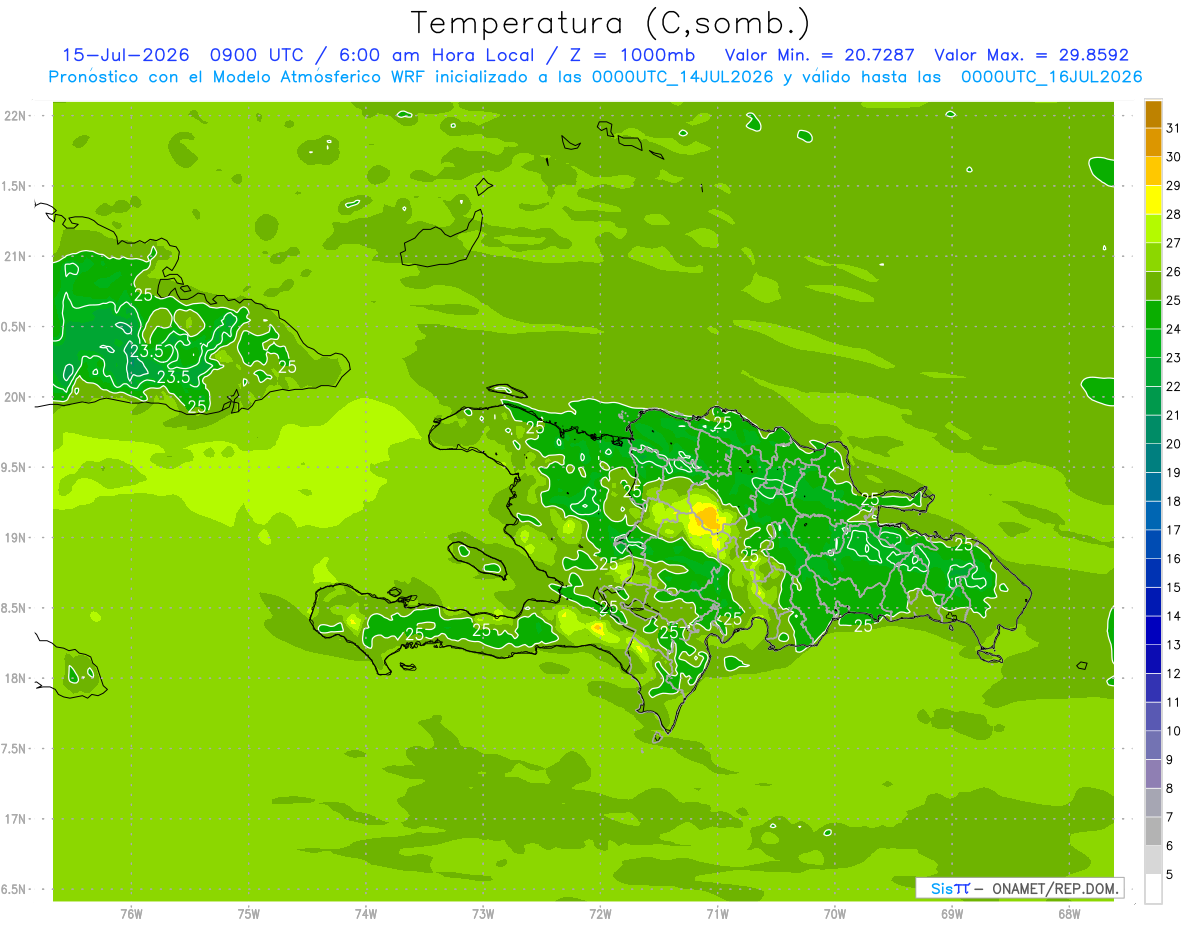Click color scale label '31'
Screen dimensions: 1200x927
point(1173,127)
